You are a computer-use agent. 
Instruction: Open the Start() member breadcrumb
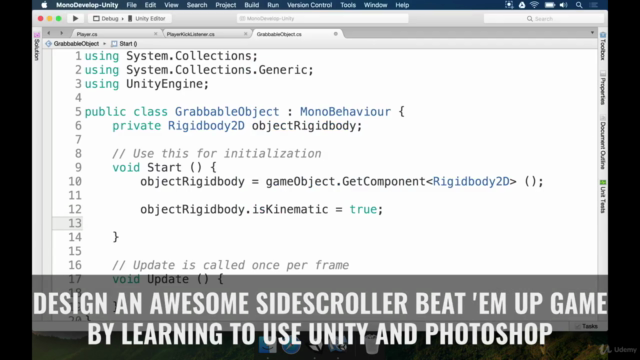tap(124, 44)
